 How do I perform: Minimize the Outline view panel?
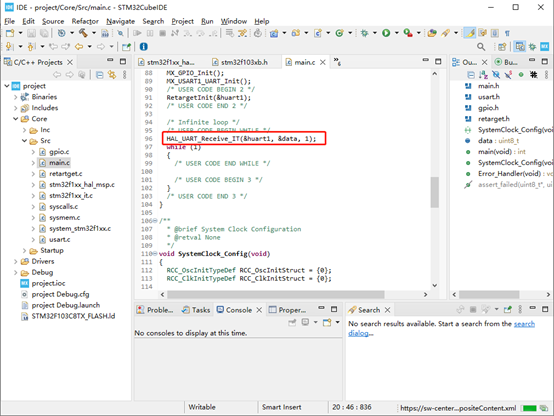point(532,61)
